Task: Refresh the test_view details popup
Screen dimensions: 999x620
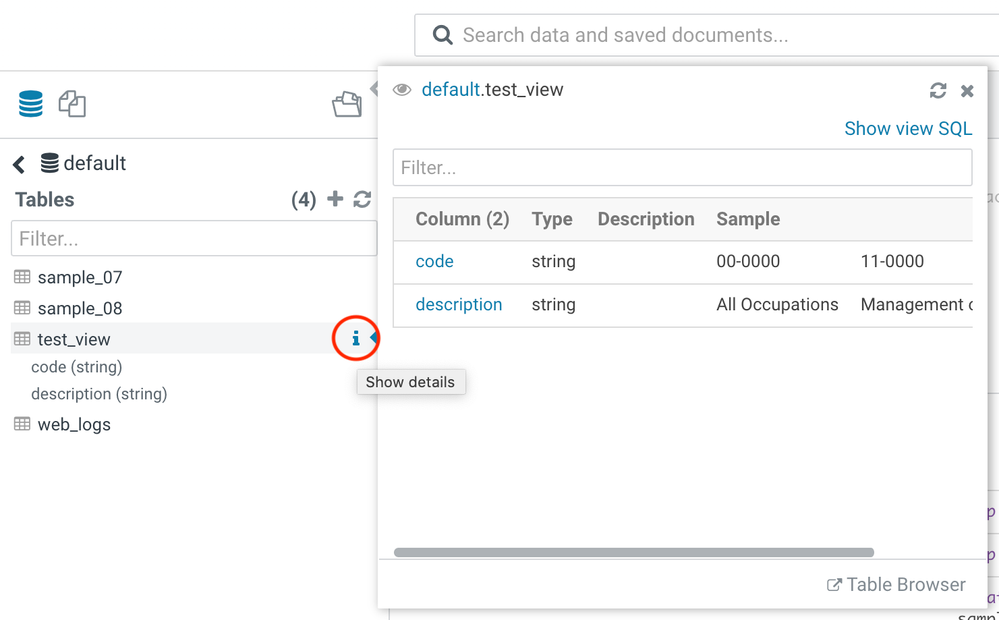Action: [938, 91]
